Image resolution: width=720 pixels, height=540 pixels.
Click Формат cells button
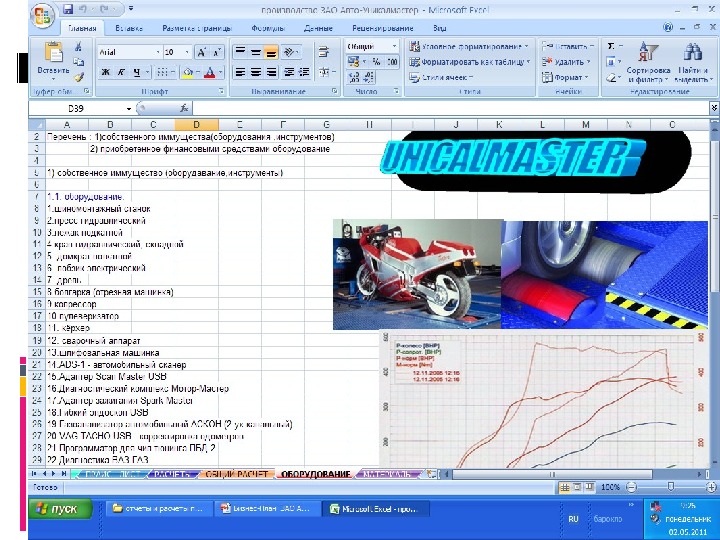[x=565, y=77]
